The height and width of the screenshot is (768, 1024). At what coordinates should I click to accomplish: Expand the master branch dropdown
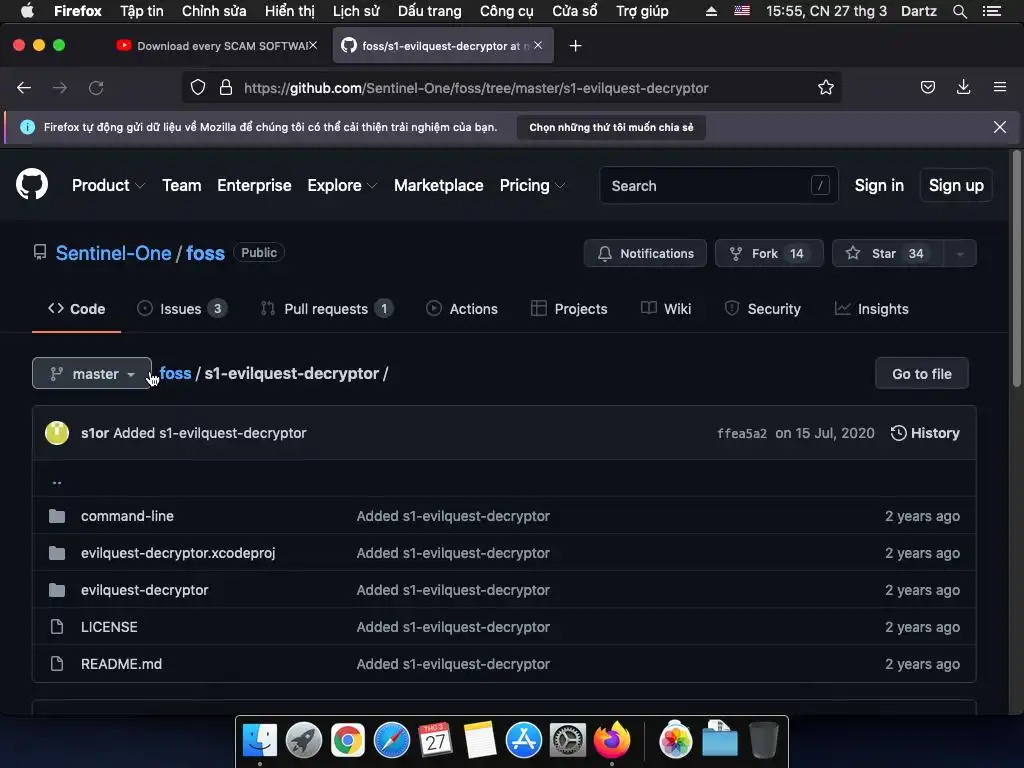(91, 374)
